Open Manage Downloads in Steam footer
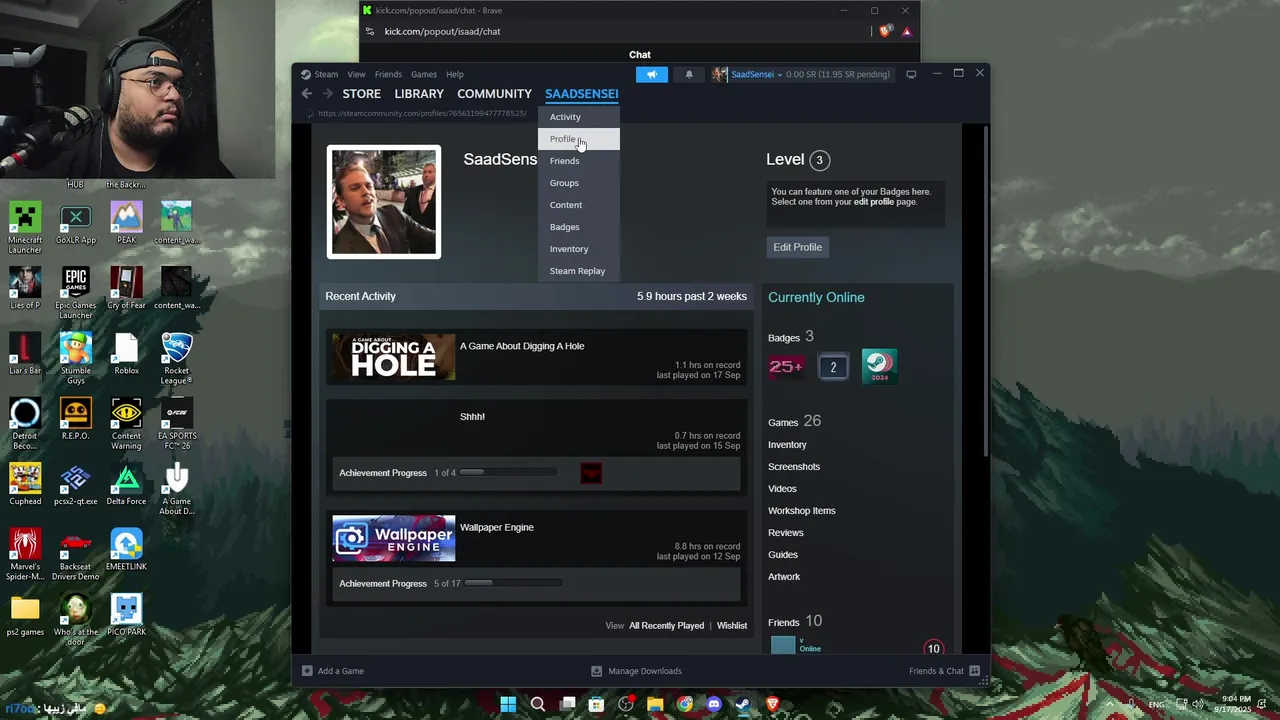The image size is (1280, 720). (x=636, y=671)
